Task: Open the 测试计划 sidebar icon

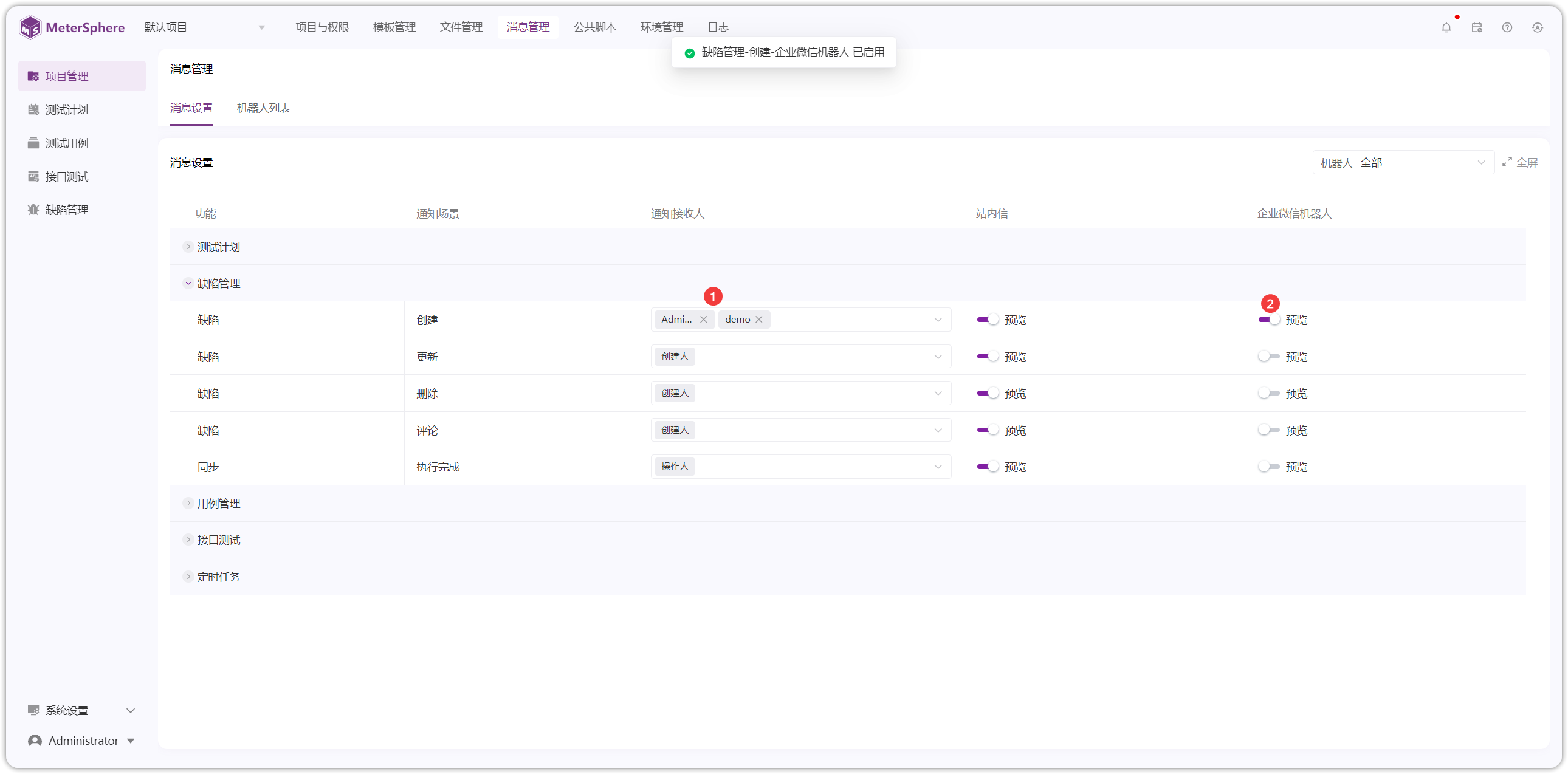Action: (x=33, y=109)
